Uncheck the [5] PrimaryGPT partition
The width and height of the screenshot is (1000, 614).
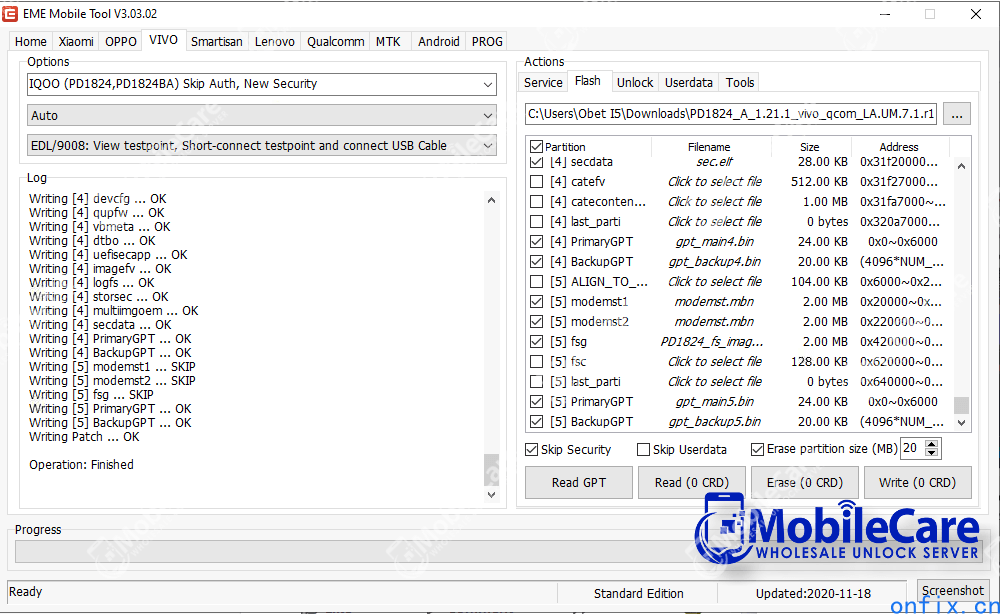[536, 402]
